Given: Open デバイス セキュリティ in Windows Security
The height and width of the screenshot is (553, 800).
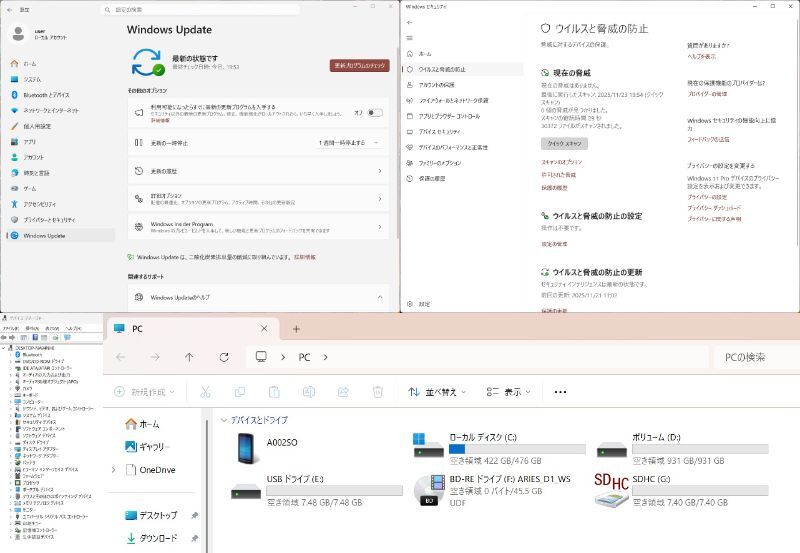Looking at the screenshot, I should [x=439, y=132].
